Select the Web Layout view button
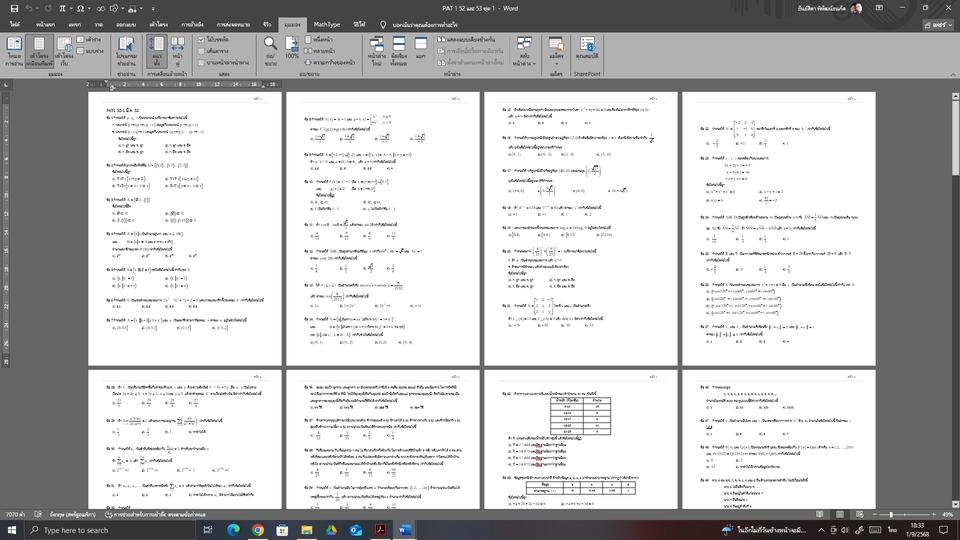This screenshot has width=960, height=540. [65, 50]
